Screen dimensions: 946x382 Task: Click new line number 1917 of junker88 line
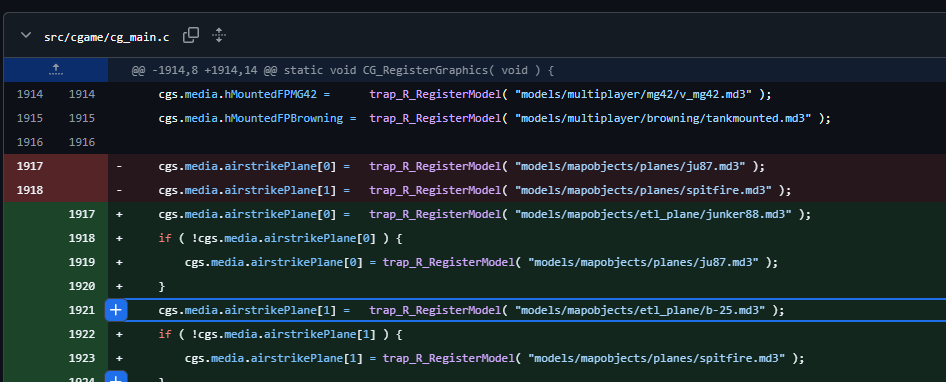[81, 214]
